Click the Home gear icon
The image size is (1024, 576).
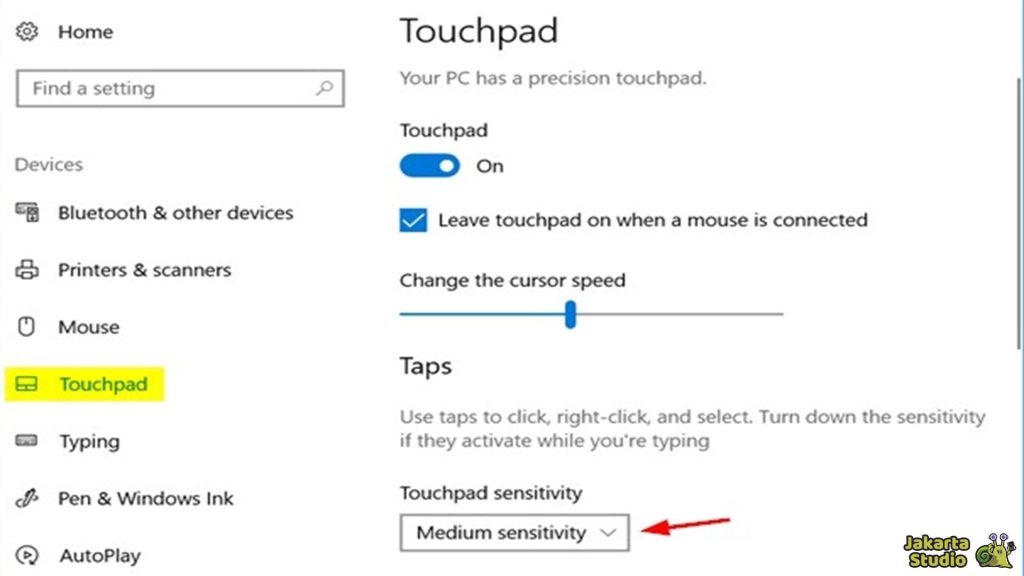(26, 31)
